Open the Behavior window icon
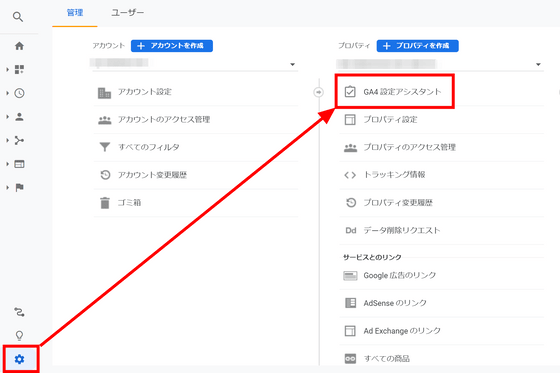 [19, 164]
